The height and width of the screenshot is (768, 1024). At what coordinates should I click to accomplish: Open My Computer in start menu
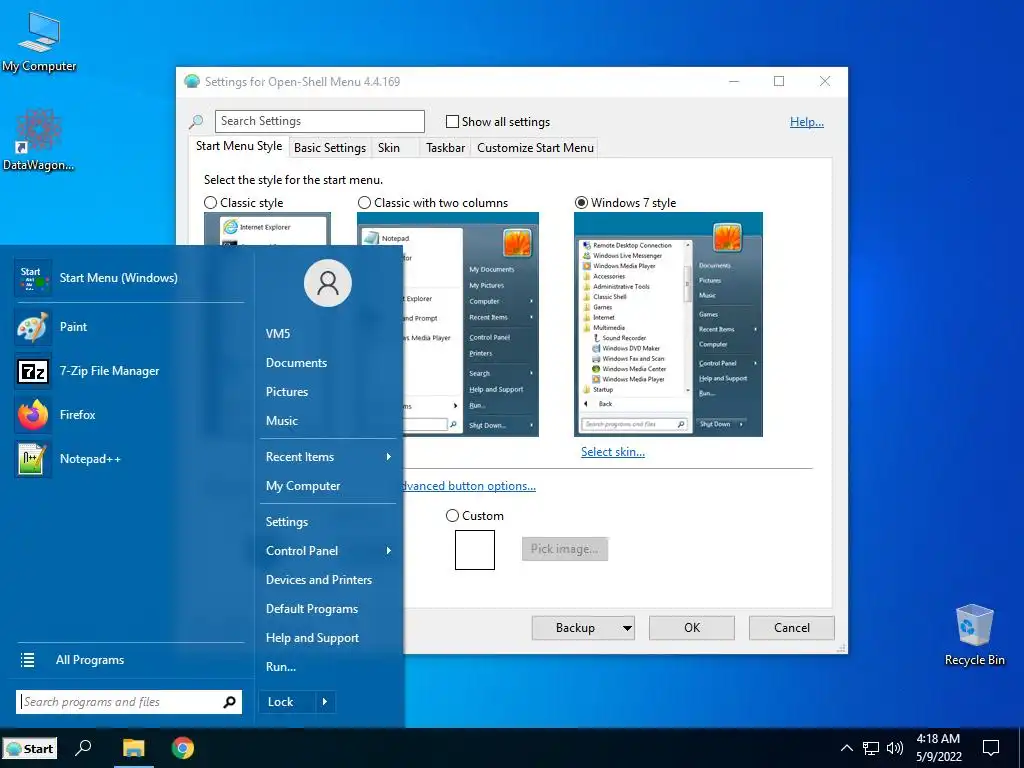[x=303, y=486]
